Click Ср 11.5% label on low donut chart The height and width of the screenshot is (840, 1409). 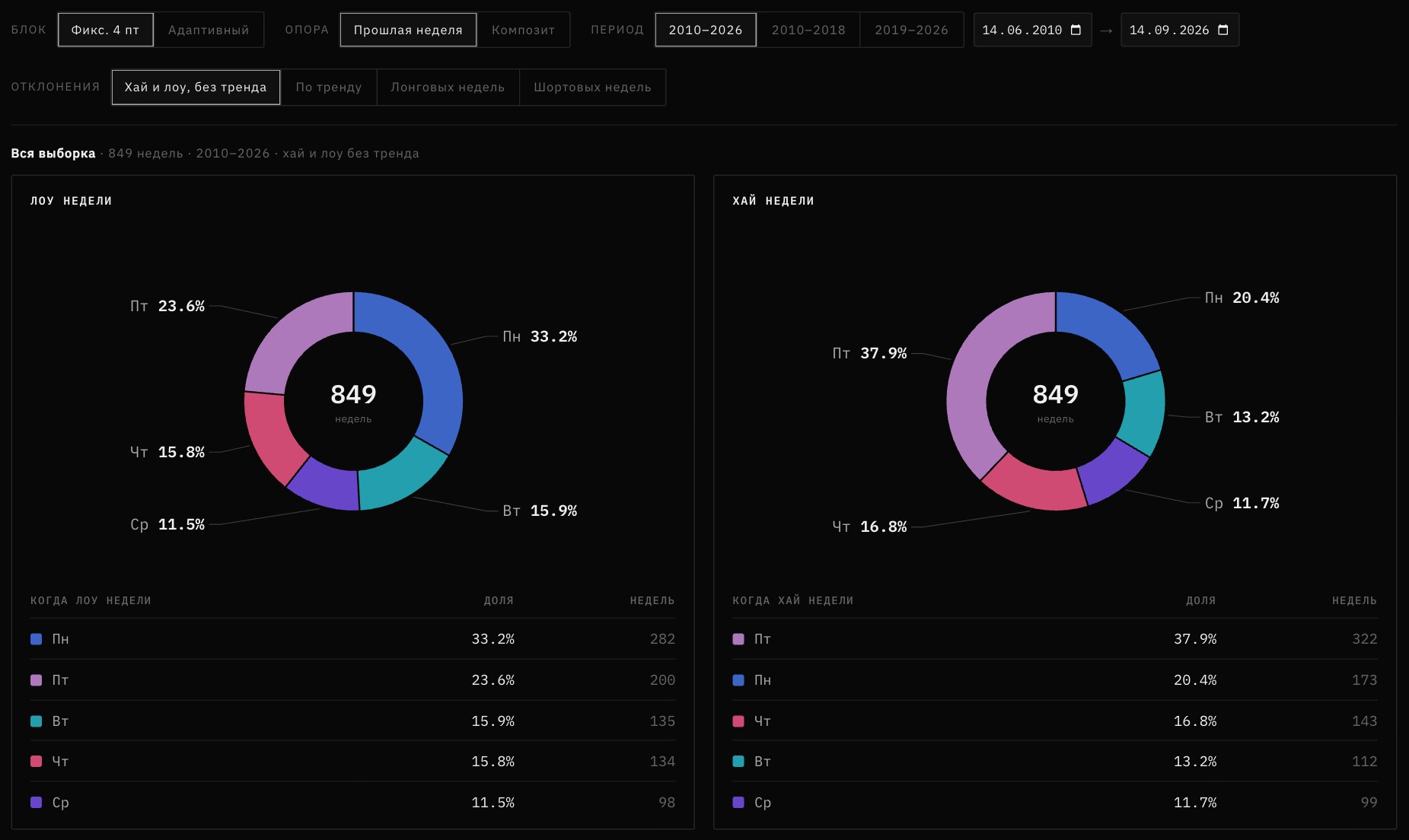coord(167,524)
